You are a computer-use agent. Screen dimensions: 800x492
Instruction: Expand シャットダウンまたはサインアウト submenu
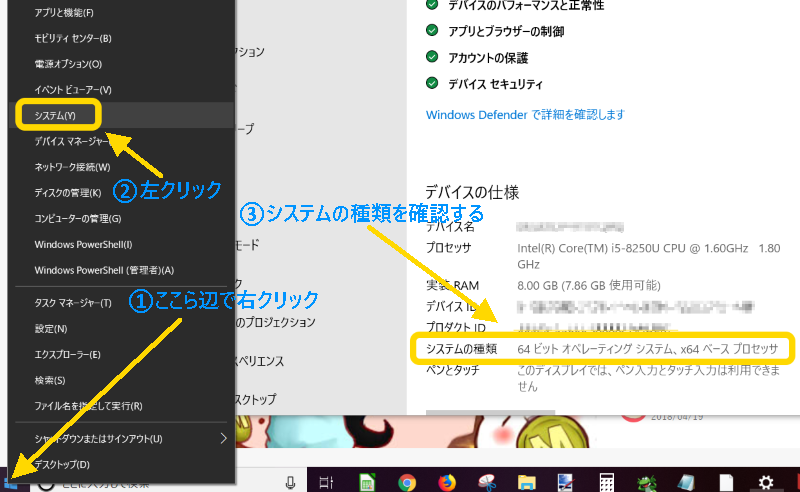[x=223, y=438]
